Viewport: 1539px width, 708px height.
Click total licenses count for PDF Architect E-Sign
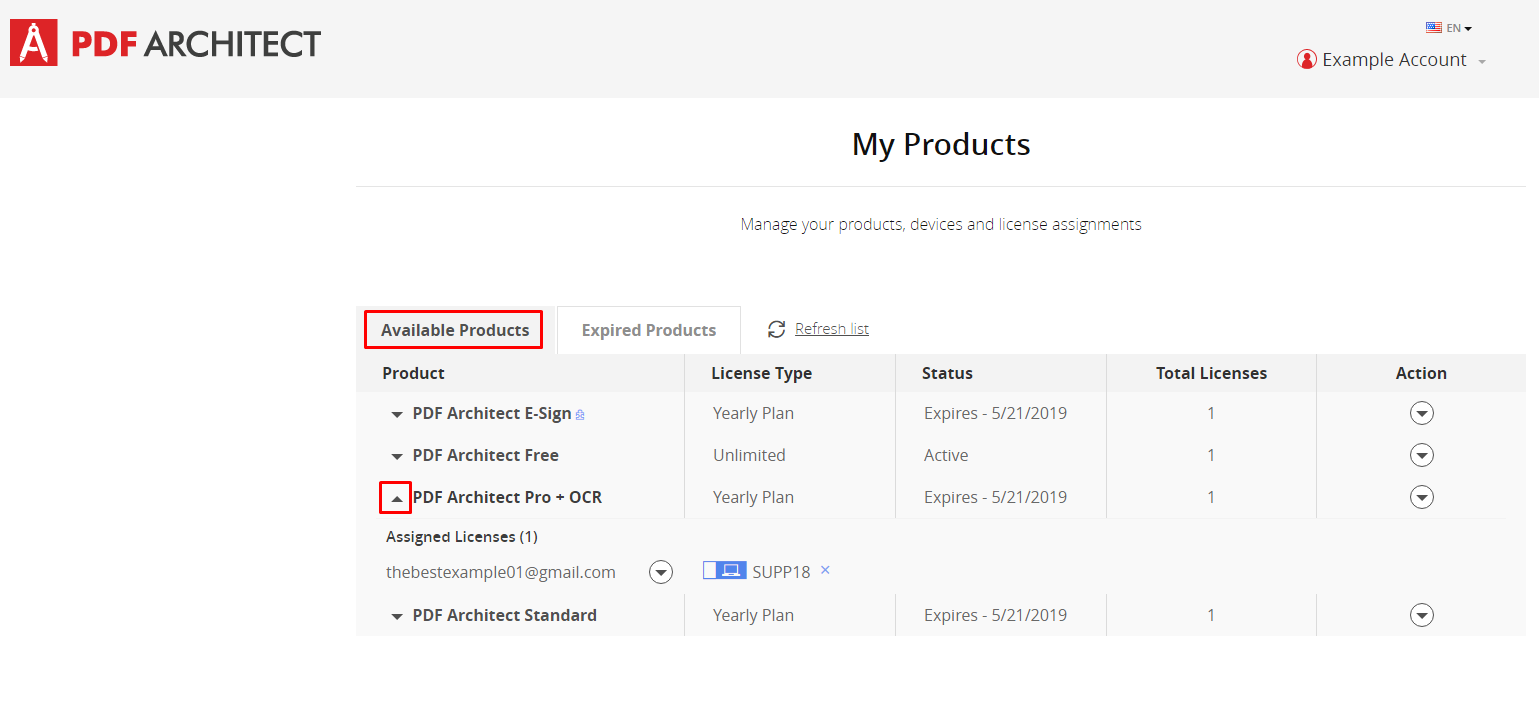[x=1211, y=413]
